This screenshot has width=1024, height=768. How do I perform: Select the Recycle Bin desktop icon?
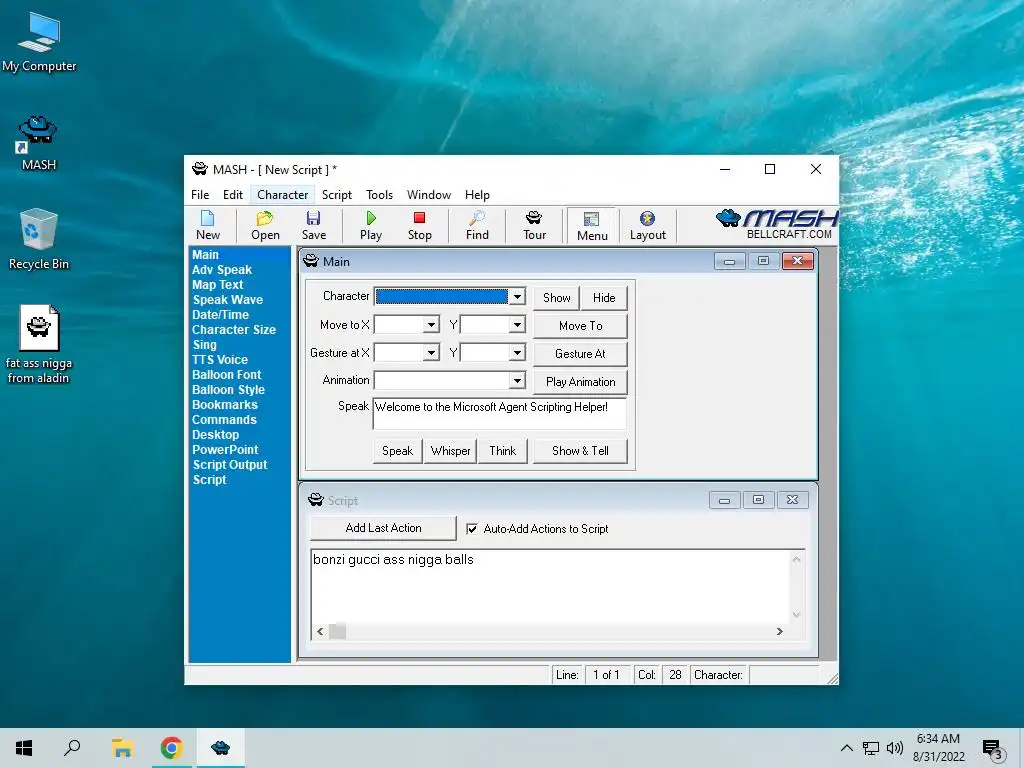39,239
